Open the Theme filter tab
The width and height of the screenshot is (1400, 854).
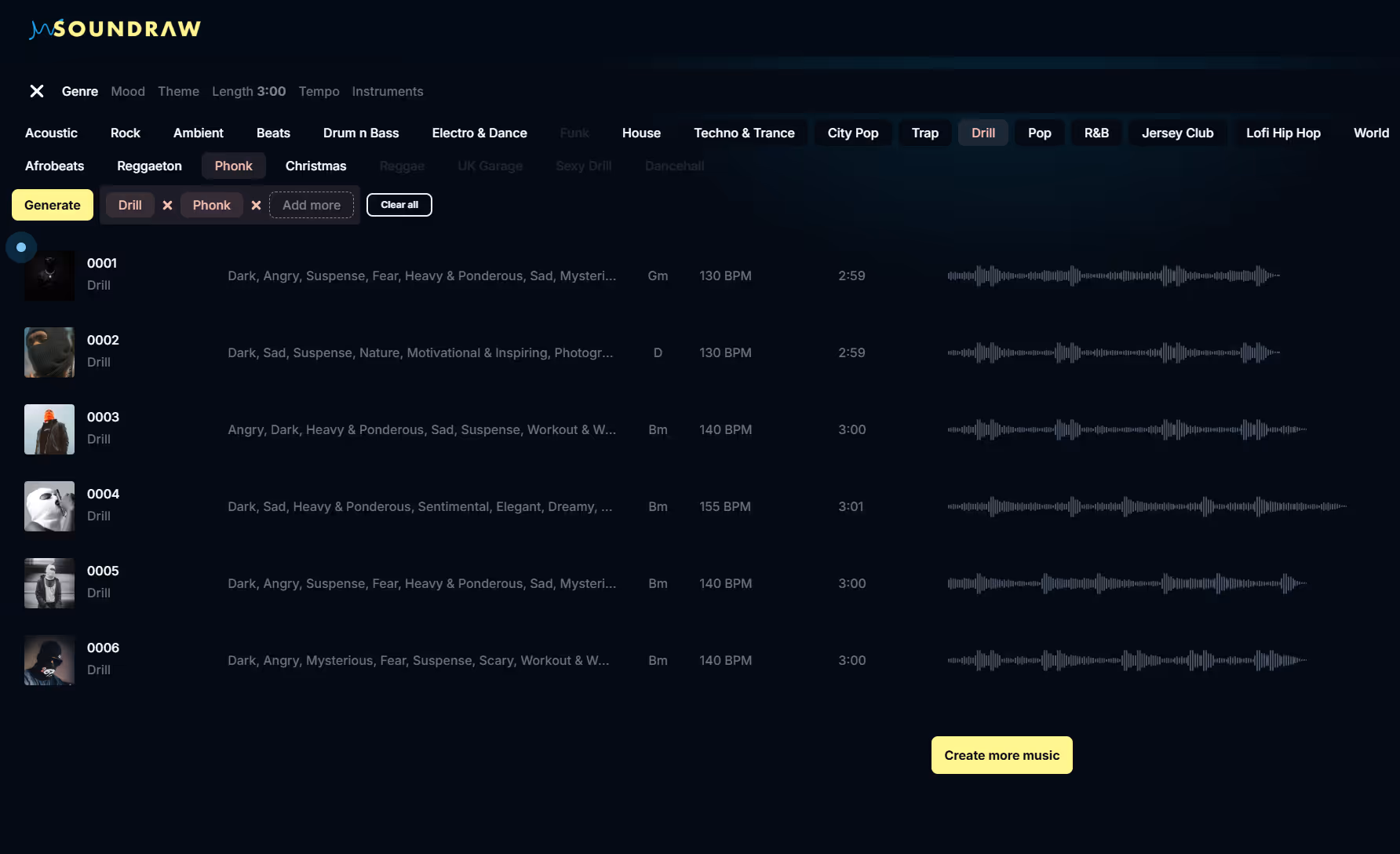coord(178,91)
